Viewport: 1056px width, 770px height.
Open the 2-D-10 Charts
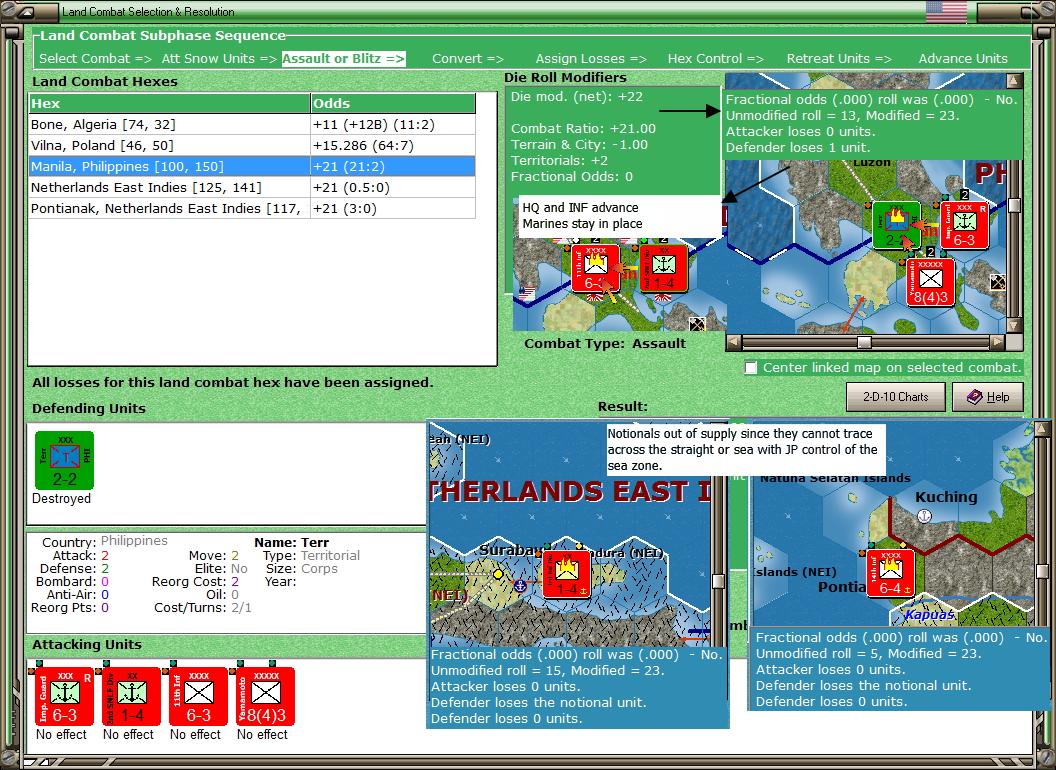point(895,397)
